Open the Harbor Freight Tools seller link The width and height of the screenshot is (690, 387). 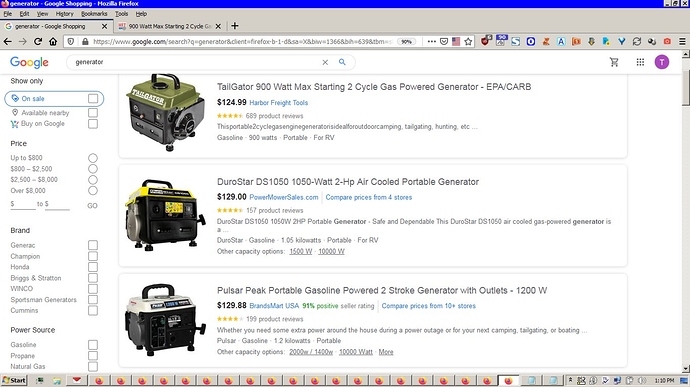pyautogui.click(x=279, y=103)
